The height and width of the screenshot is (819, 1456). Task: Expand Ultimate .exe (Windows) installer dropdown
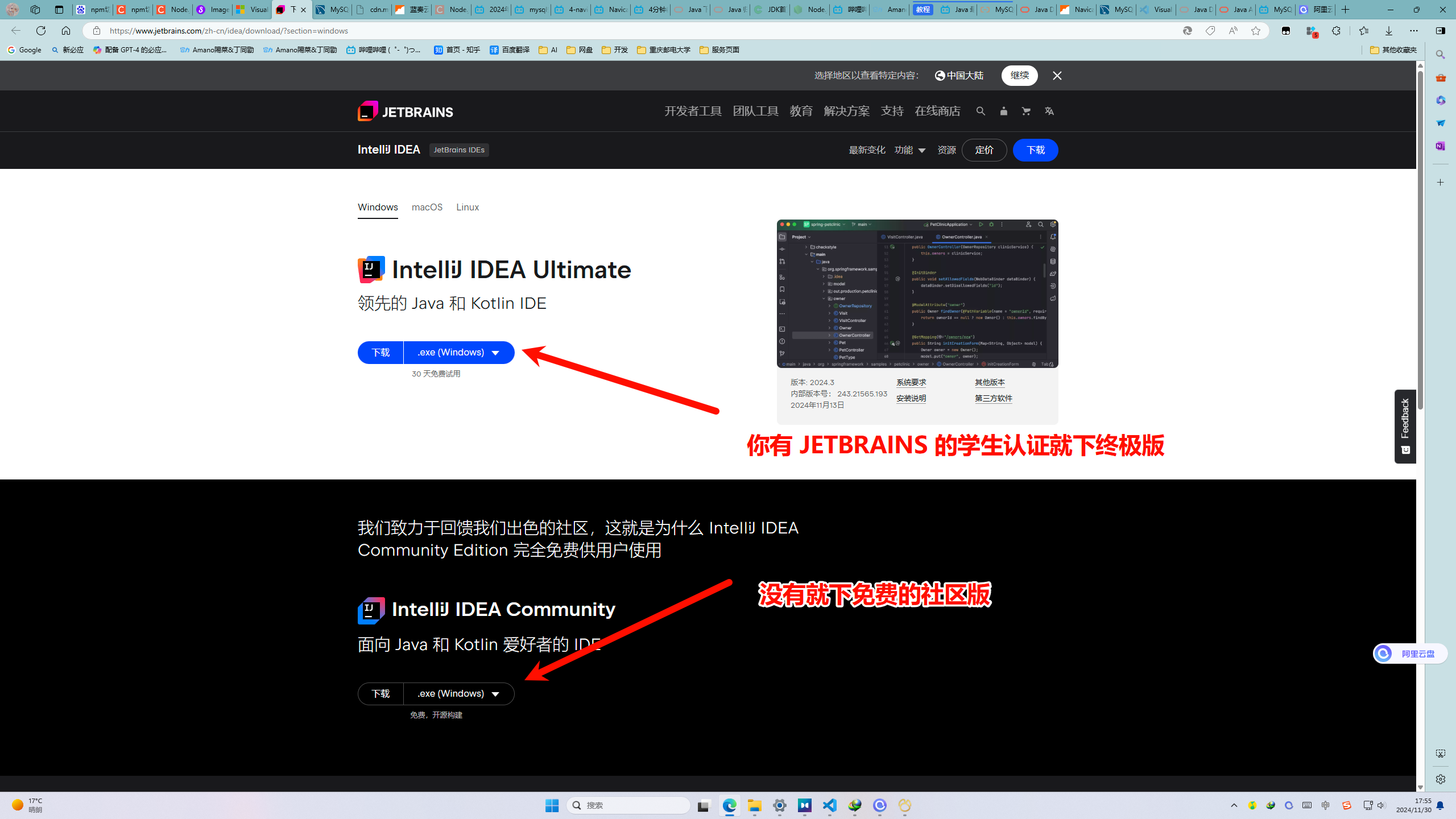pos(458,353)
